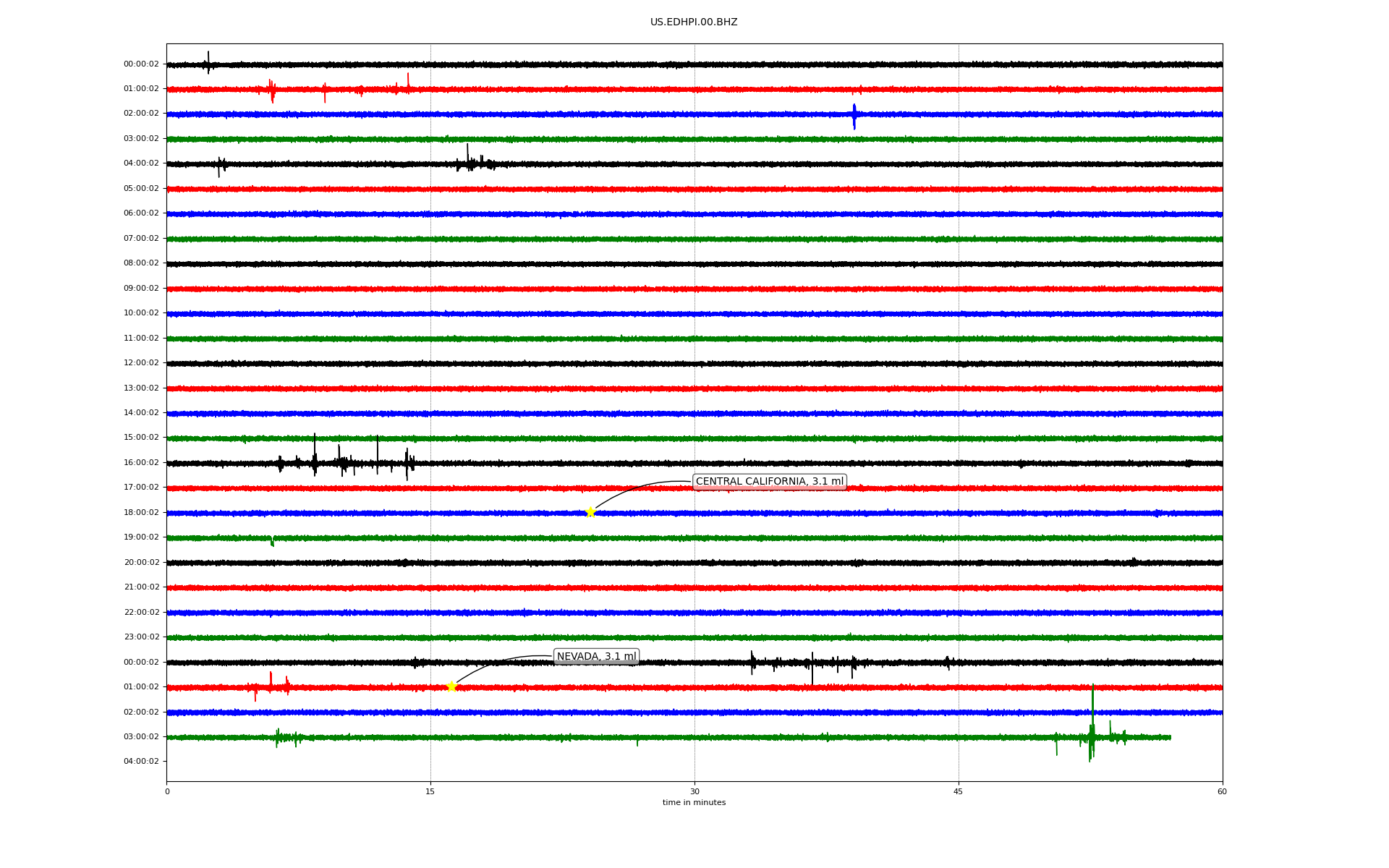Click the blue spike on 02:00:02 trace

coord(854,115)
